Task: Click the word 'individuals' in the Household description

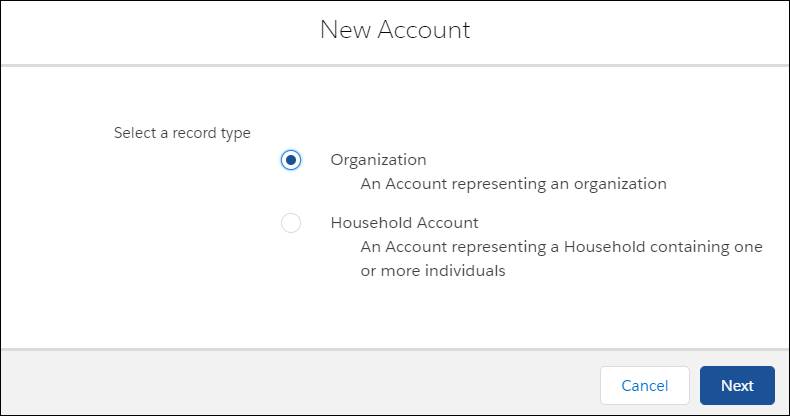Action: pyautogui.click(x=465, y=271)
